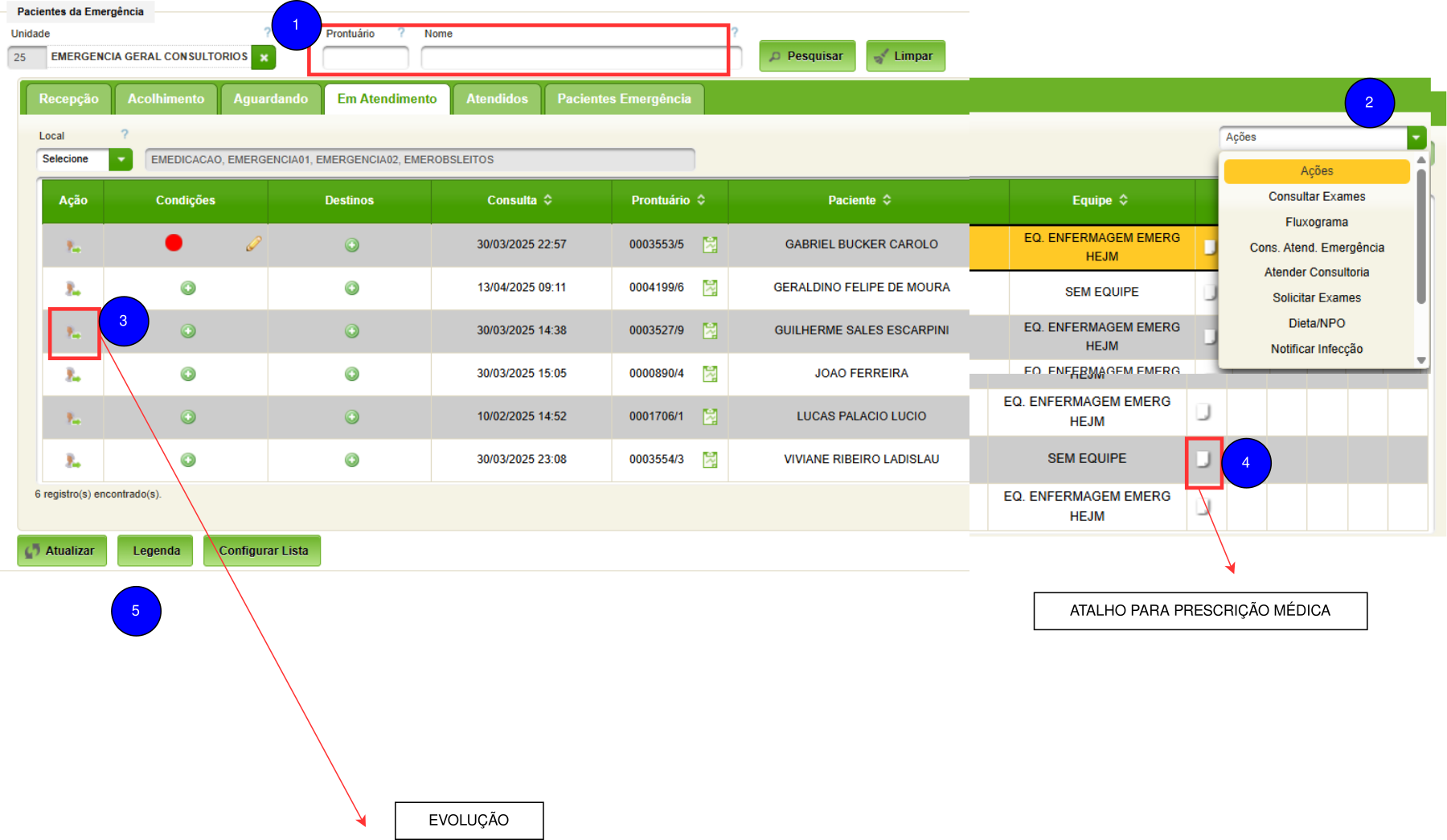Select Solicitar Exames from actions list

1316,297
